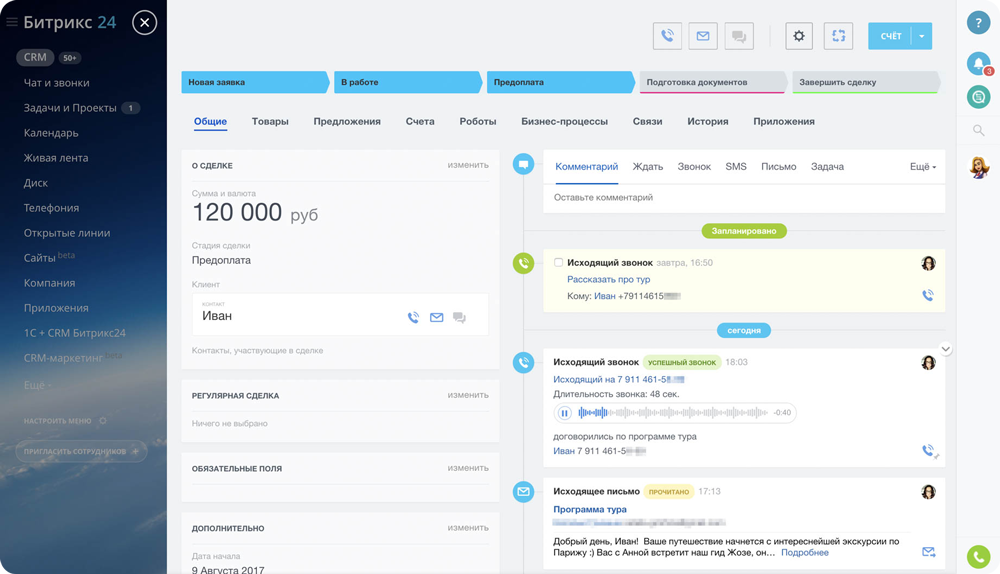Click the phone call icon in top toolbar
1000x574 pixels.
[x=667, y=36]
